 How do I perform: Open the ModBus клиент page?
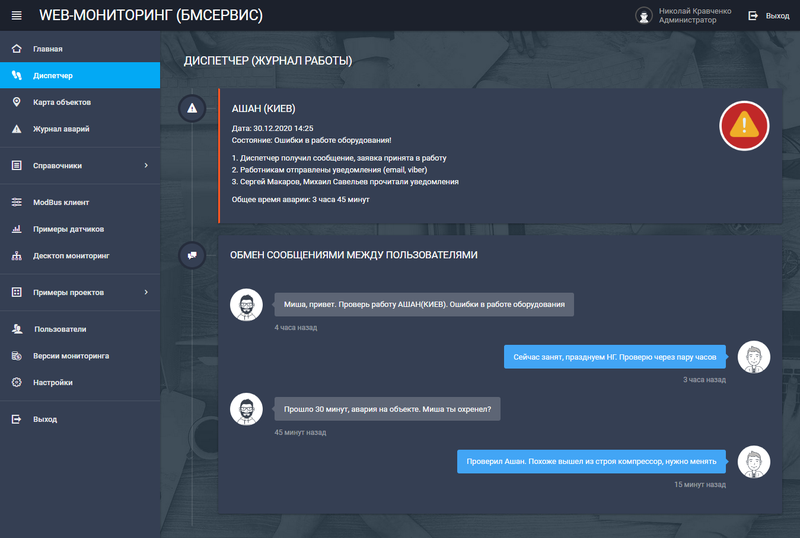80,202
